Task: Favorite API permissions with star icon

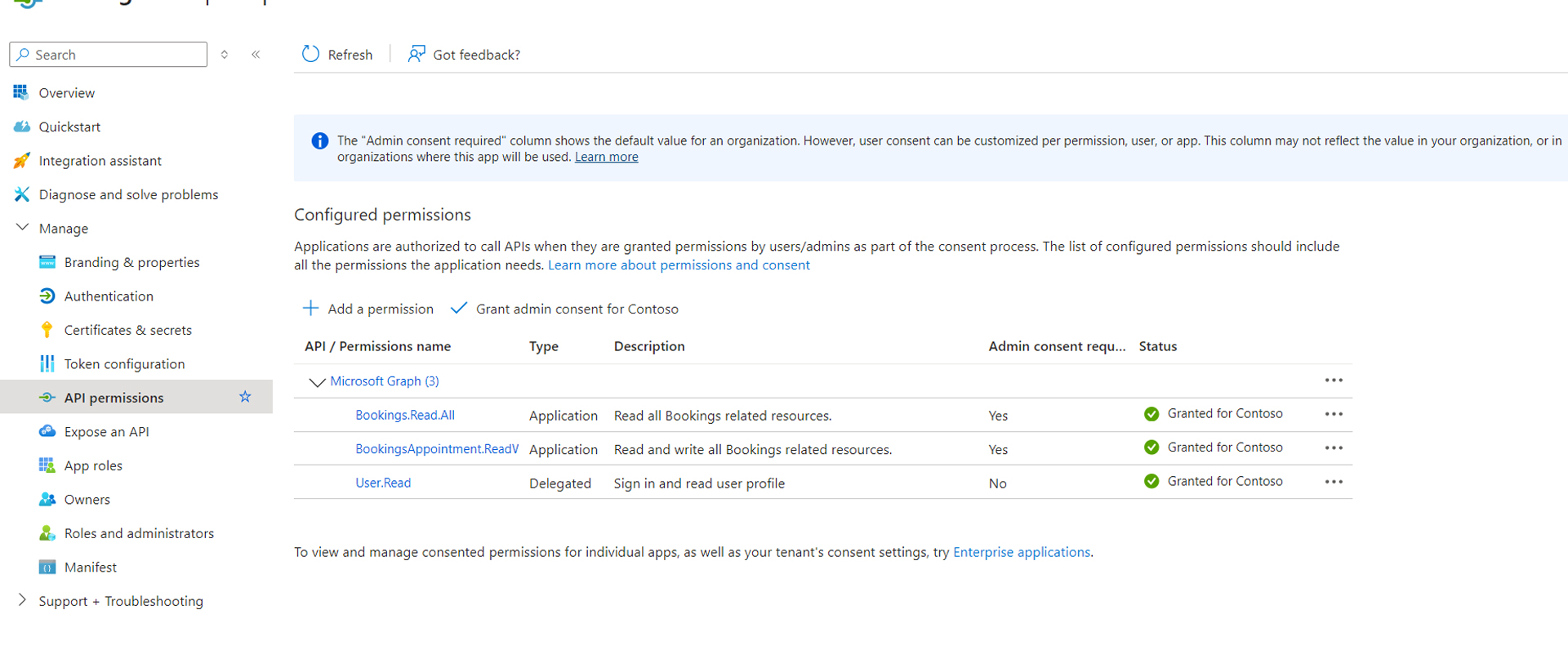Action: 245,397
